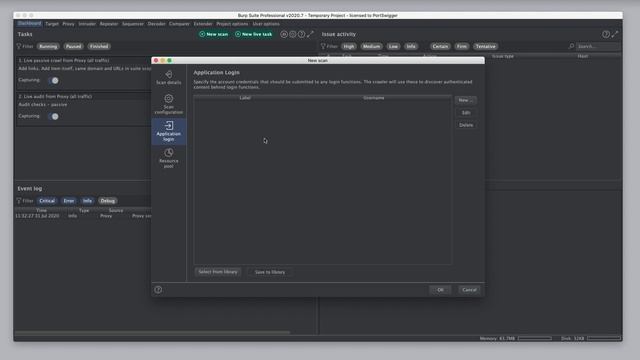Toggle the Firm confidence filter
The height and width of the screenshot is (360, 640).
point(462,47)
